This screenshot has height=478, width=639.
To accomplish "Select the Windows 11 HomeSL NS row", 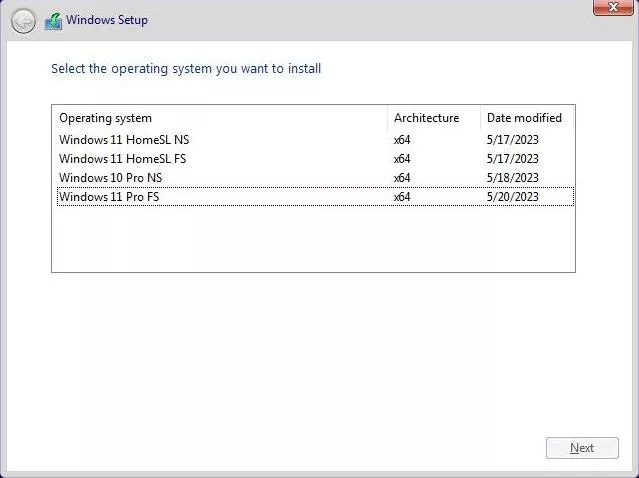I will point(315,140).
